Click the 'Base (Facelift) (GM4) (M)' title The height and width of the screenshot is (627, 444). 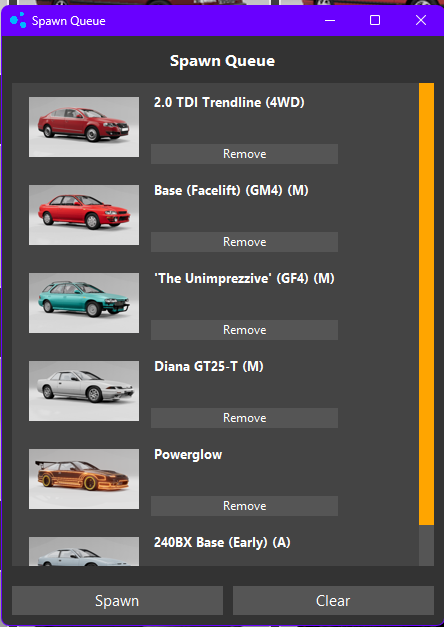231,190
